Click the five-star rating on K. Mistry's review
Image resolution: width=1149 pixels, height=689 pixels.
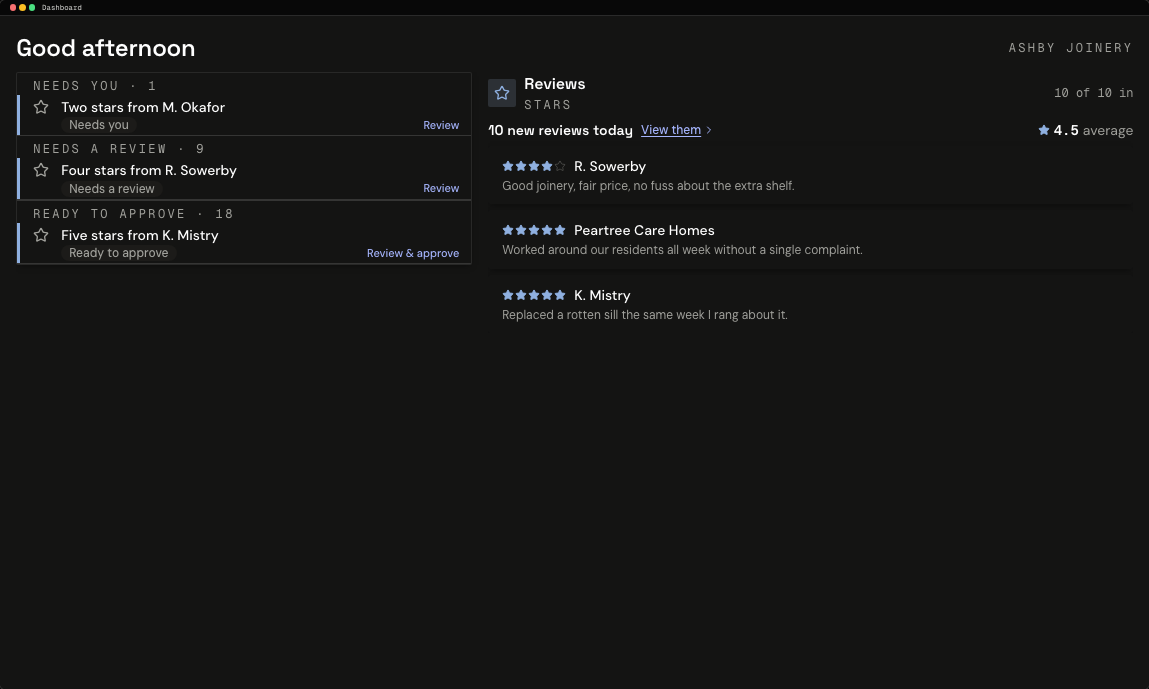(533, 295)
